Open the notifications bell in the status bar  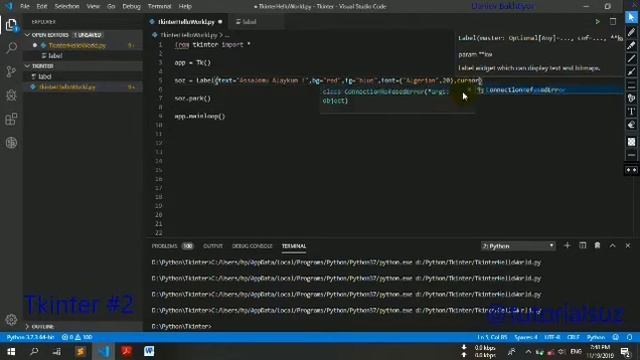[629, 337]
